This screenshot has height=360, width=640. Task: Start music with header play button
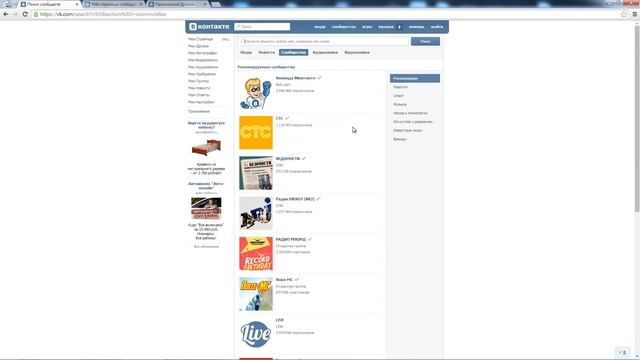[x=399, y=27]
